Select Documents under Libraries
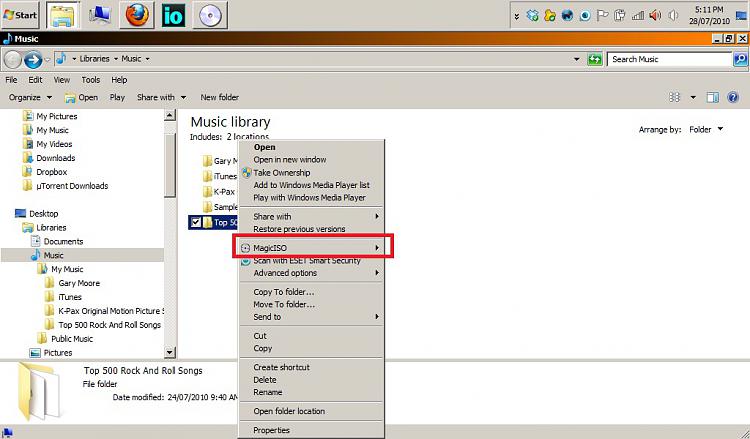The height and width of the screenshot is (439, 750). click(63, 241)
